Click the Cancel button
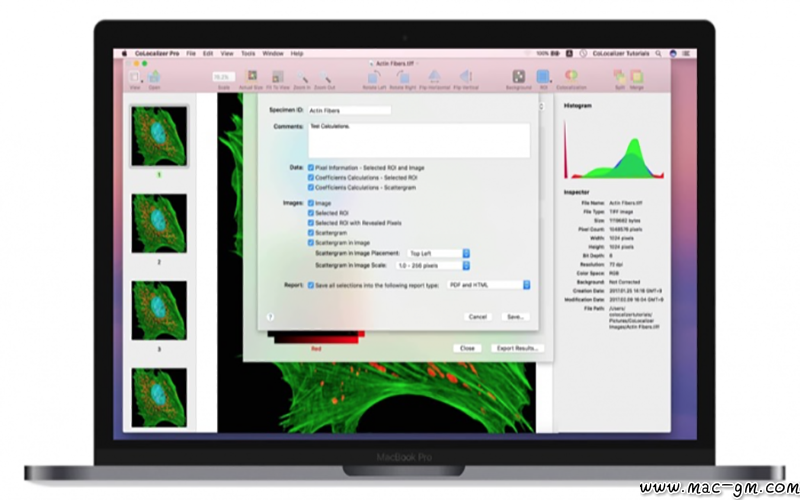800x500 pixels. click(478, 317)
